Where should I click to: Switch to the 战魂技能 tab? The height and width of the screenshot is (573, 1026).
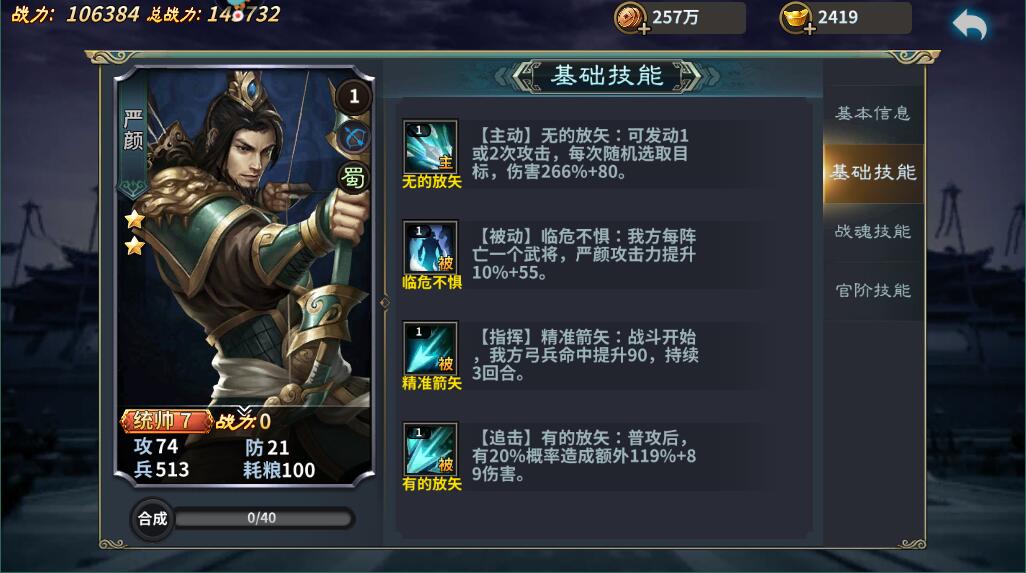coord(873,232)
